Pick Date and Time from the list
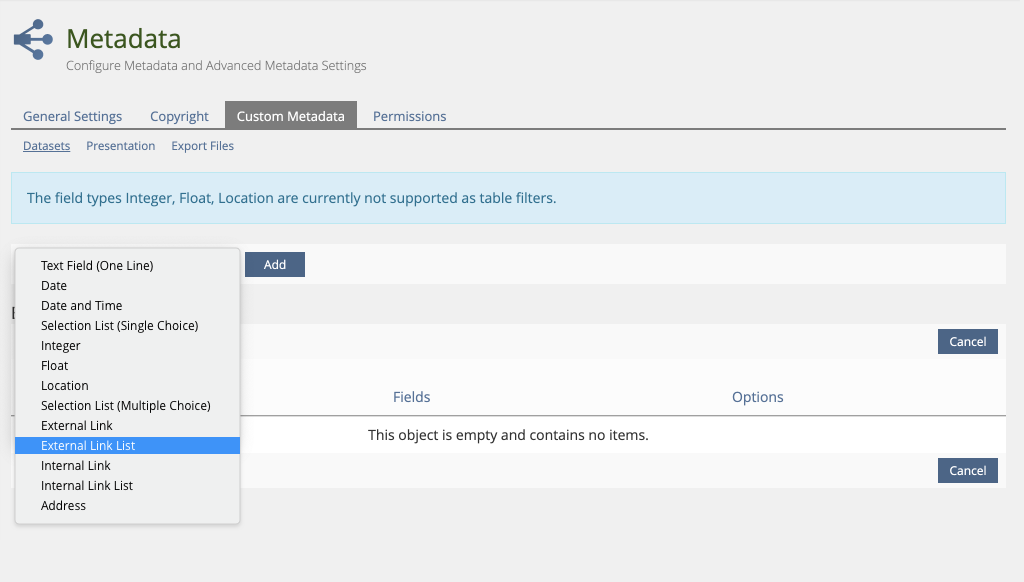The image size is (1024, 582). (x=81, y=306)
